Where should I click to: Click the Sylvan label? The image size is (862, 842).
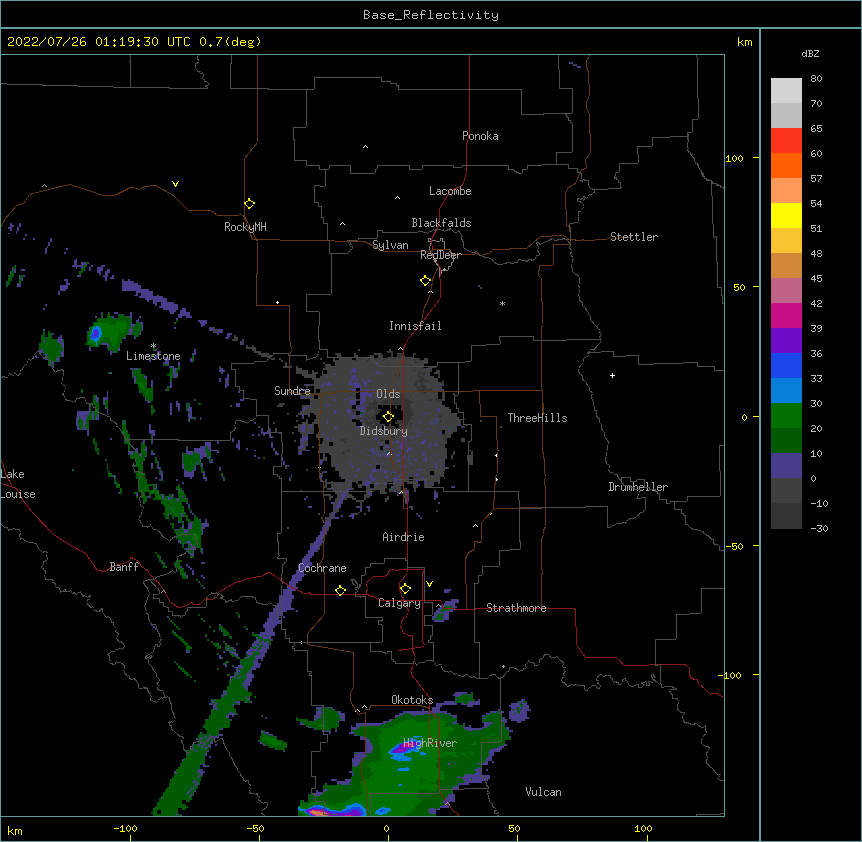(x=390, y=245)
